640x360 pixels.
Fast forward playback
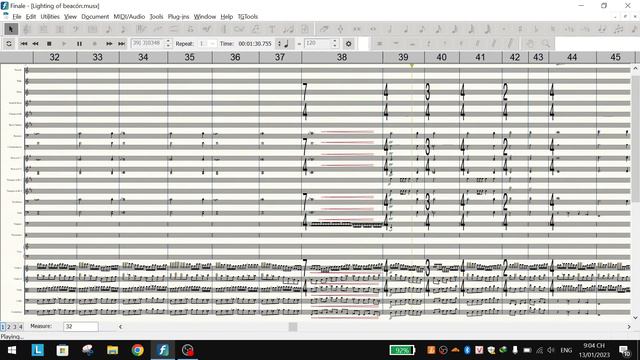109,43
